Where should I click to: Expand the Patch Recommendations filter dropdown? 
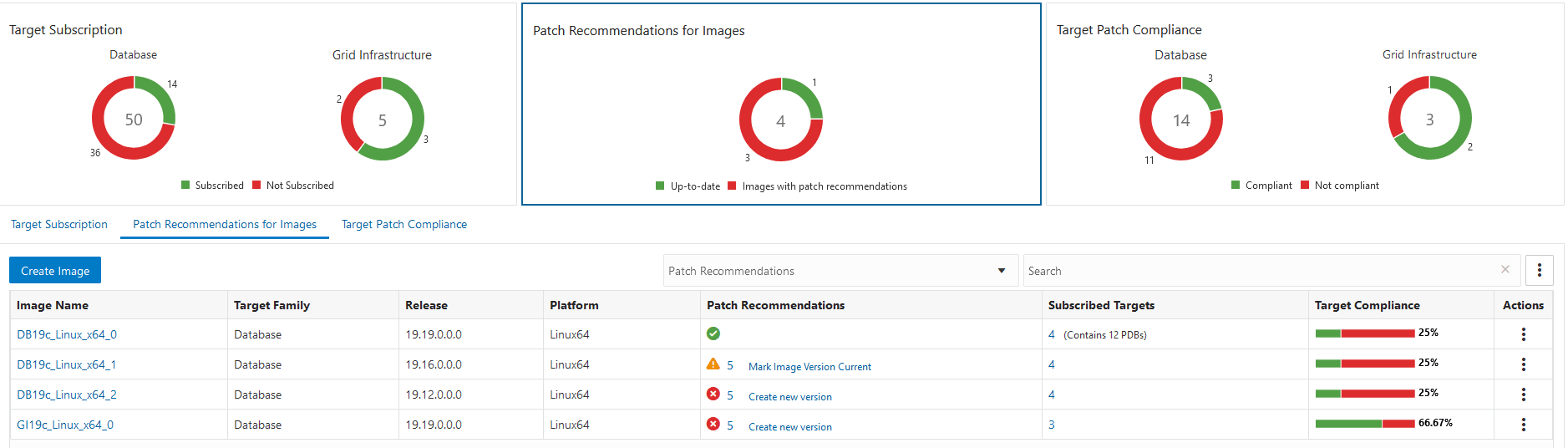point(1001,271)
